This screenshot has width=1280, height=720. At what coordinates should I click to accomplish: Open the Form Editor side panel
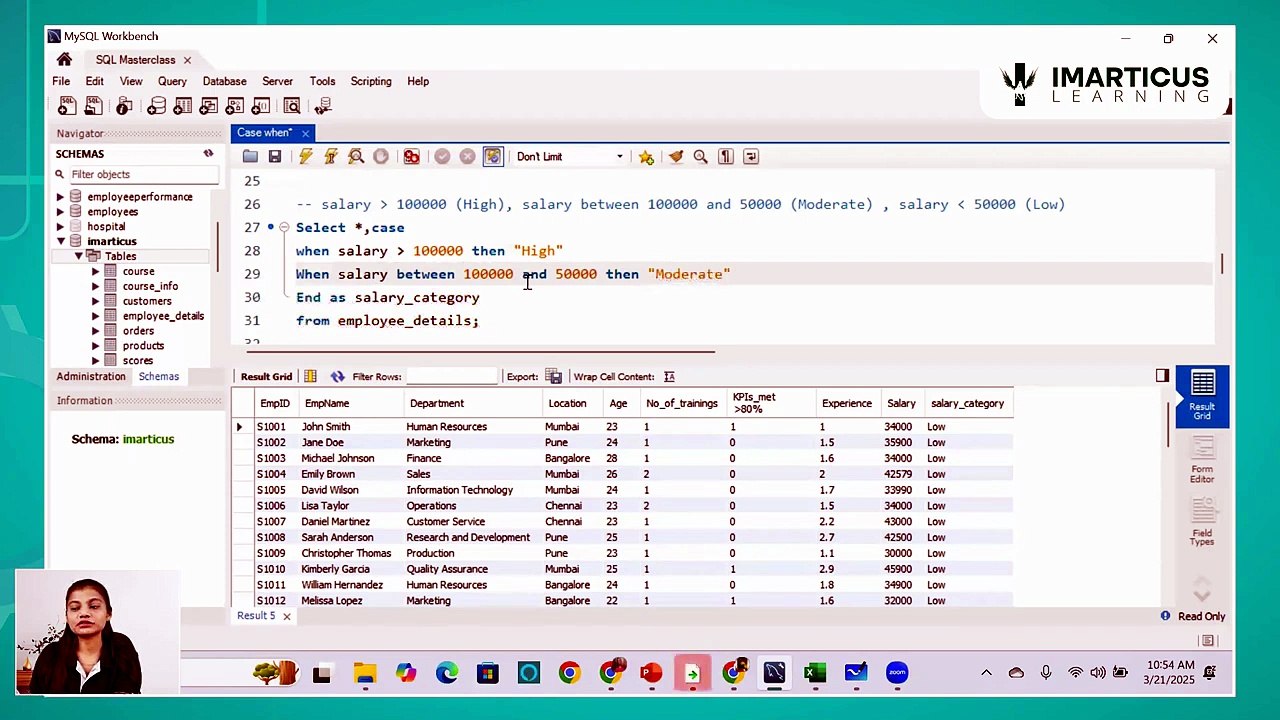(1202, 460)
